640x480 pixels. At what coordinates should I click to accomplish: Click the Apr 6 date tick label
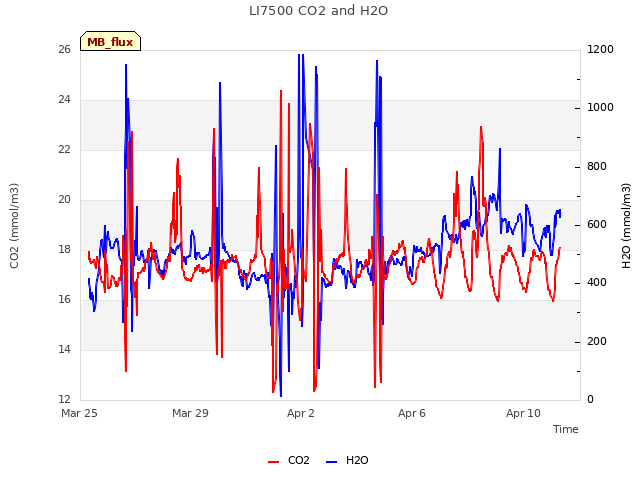[x=412, y=413]
